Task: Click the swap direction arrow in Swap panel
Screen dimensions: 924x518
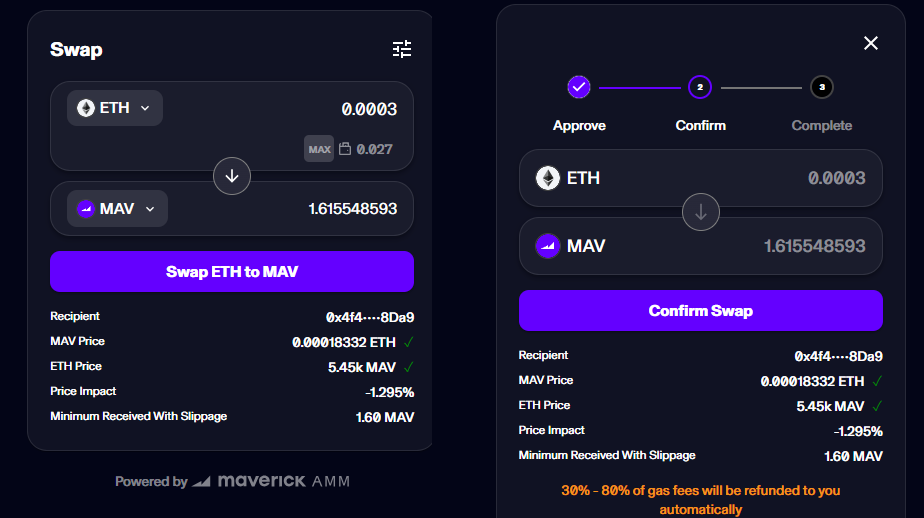Action: coord(232,176)
